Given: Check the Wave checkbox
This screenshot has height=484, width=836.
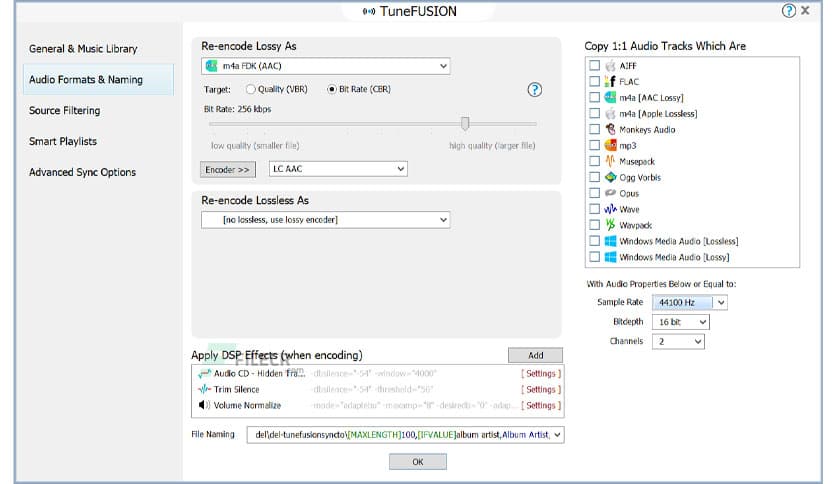Looking at the screenshot, I should pos(594,209).
